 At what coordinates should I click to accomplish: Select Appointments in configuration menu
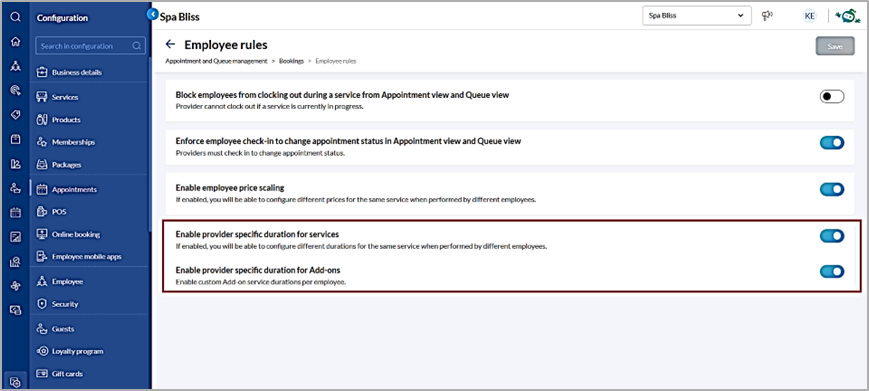pyautogui.click(x=74, y=189)
